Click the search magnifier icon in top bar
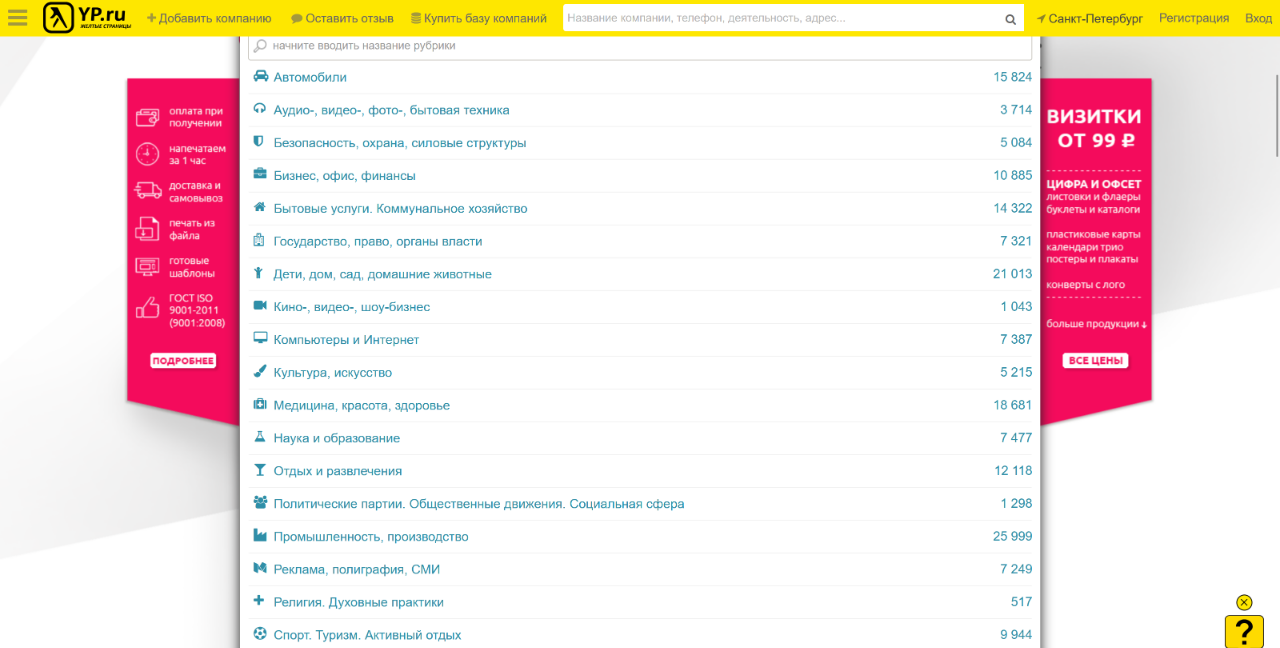The image size is (1280, 648). [1011, 19]
